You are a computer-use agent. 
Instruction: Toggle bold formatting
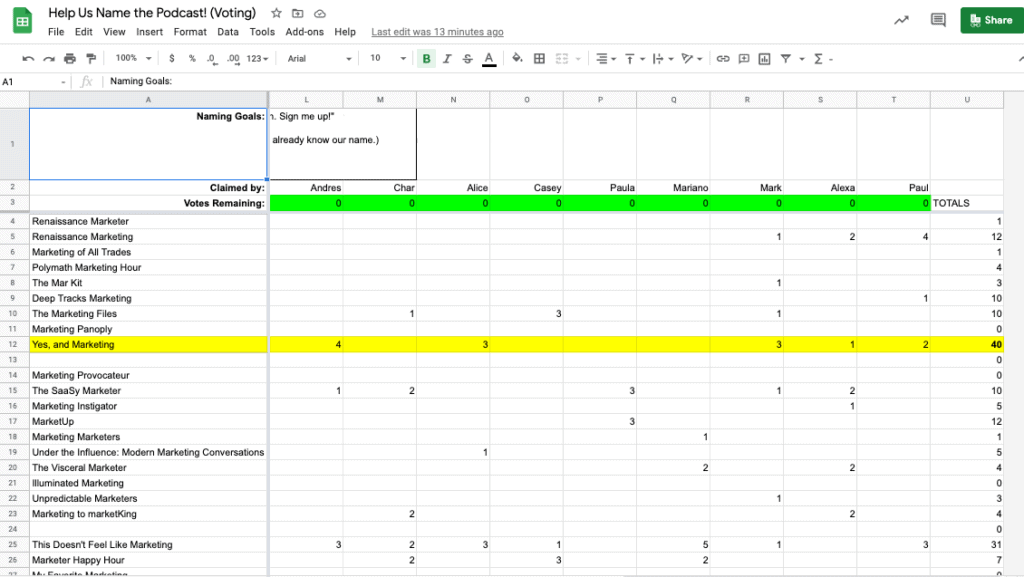click(427, 59)
